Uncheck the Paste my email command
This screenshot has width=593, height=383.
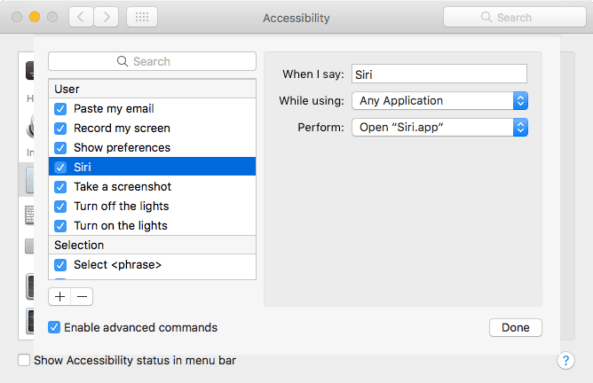60,109
